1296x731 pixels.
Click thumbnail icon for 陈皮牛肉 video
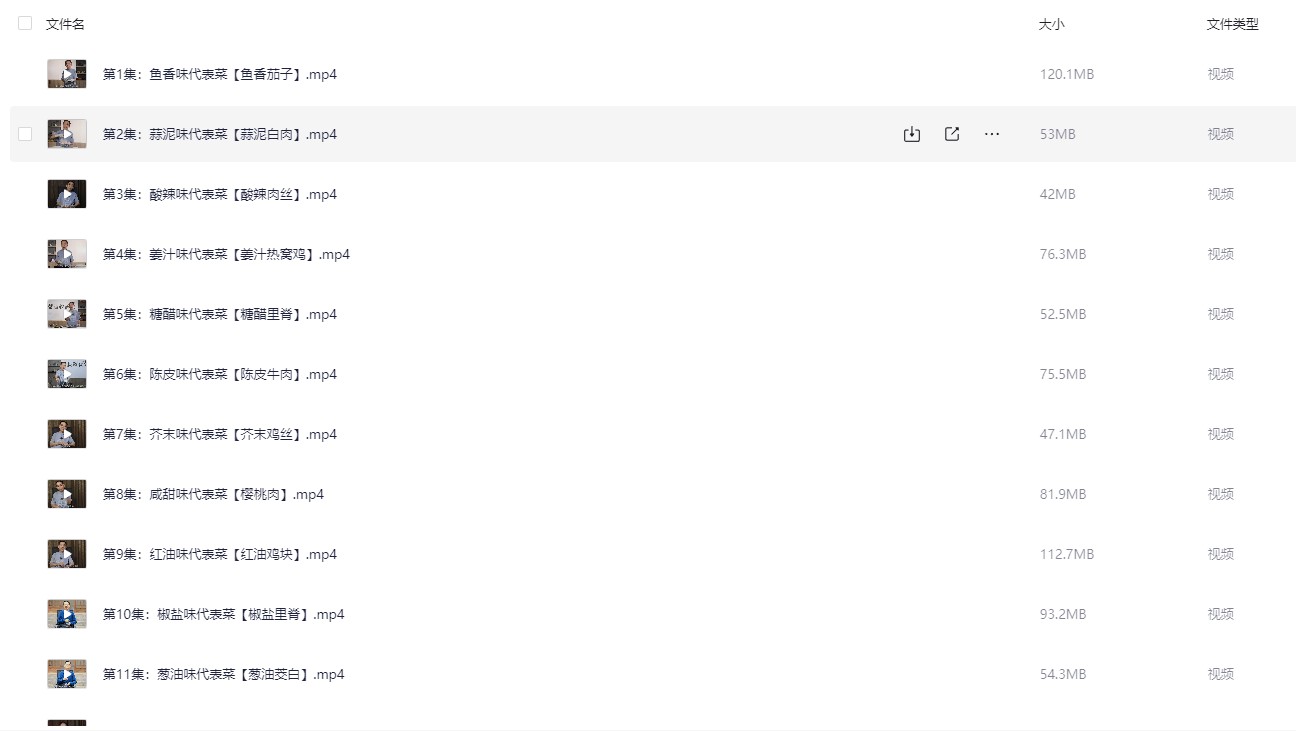click(x=67, y=374)
